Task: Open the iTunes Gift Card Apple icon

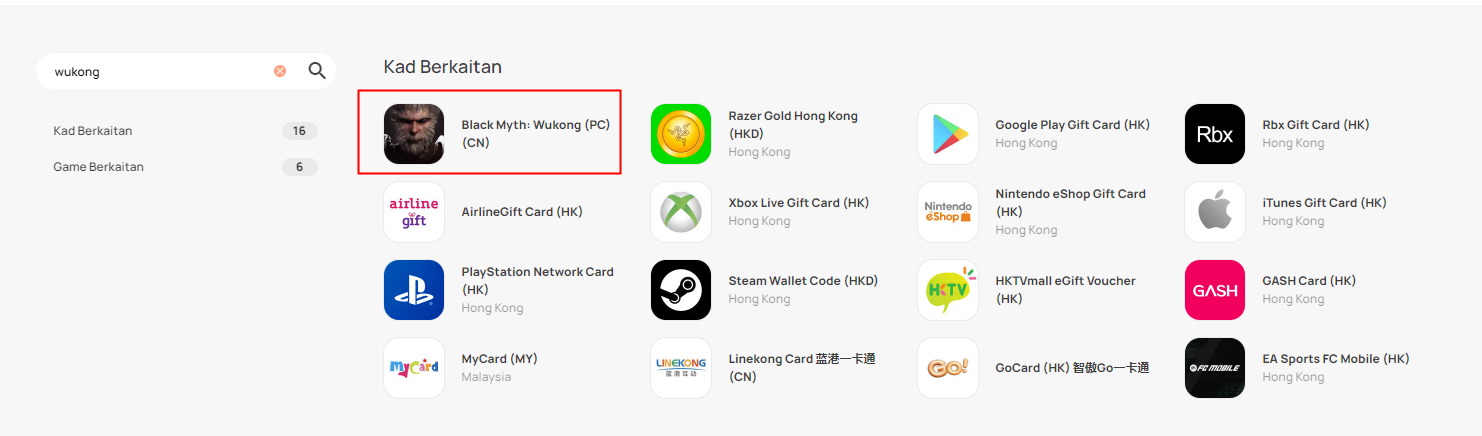Action: (x=1215, y=212)
